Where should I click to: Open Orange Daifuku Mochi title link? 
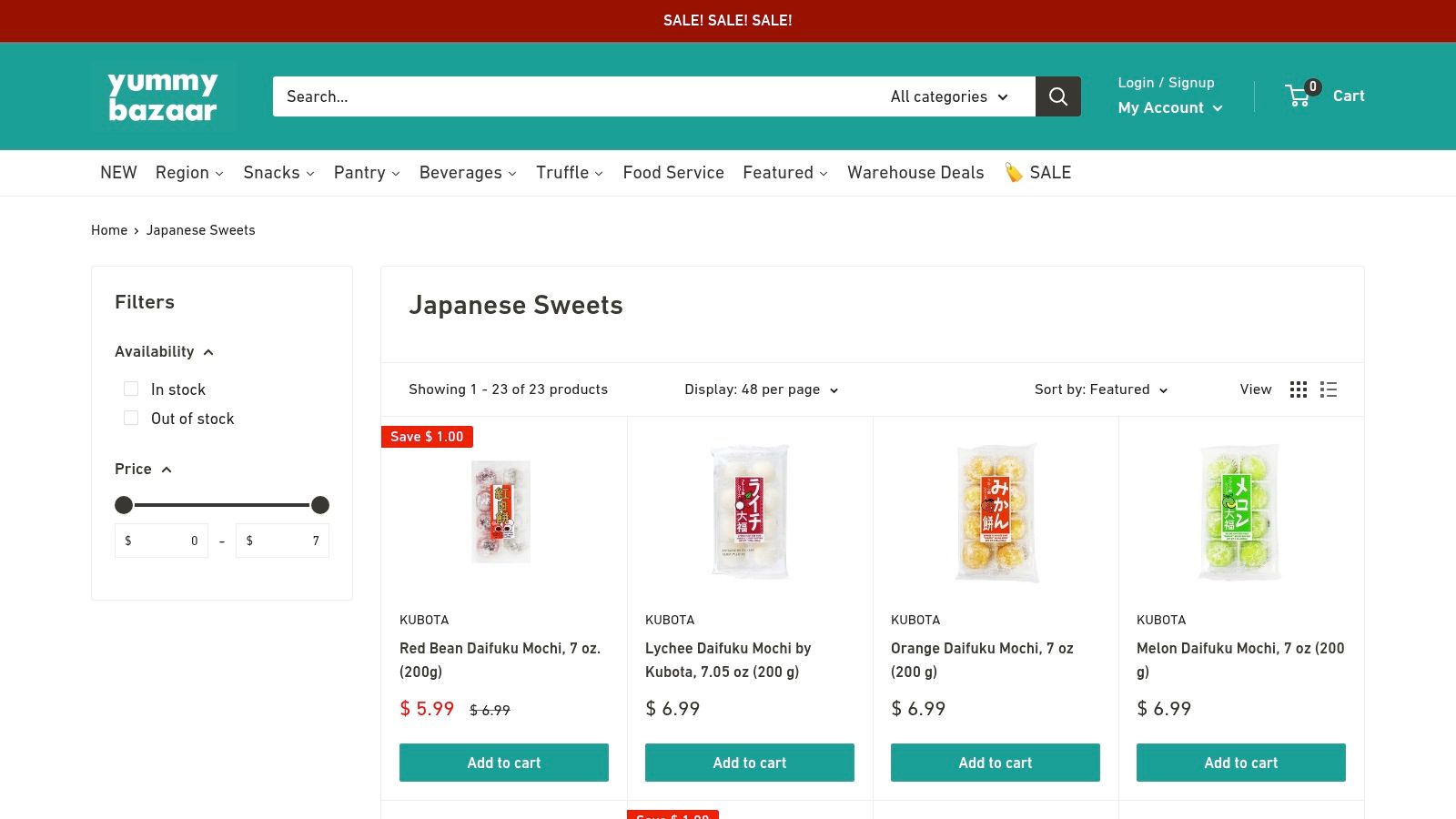[982, 660]
